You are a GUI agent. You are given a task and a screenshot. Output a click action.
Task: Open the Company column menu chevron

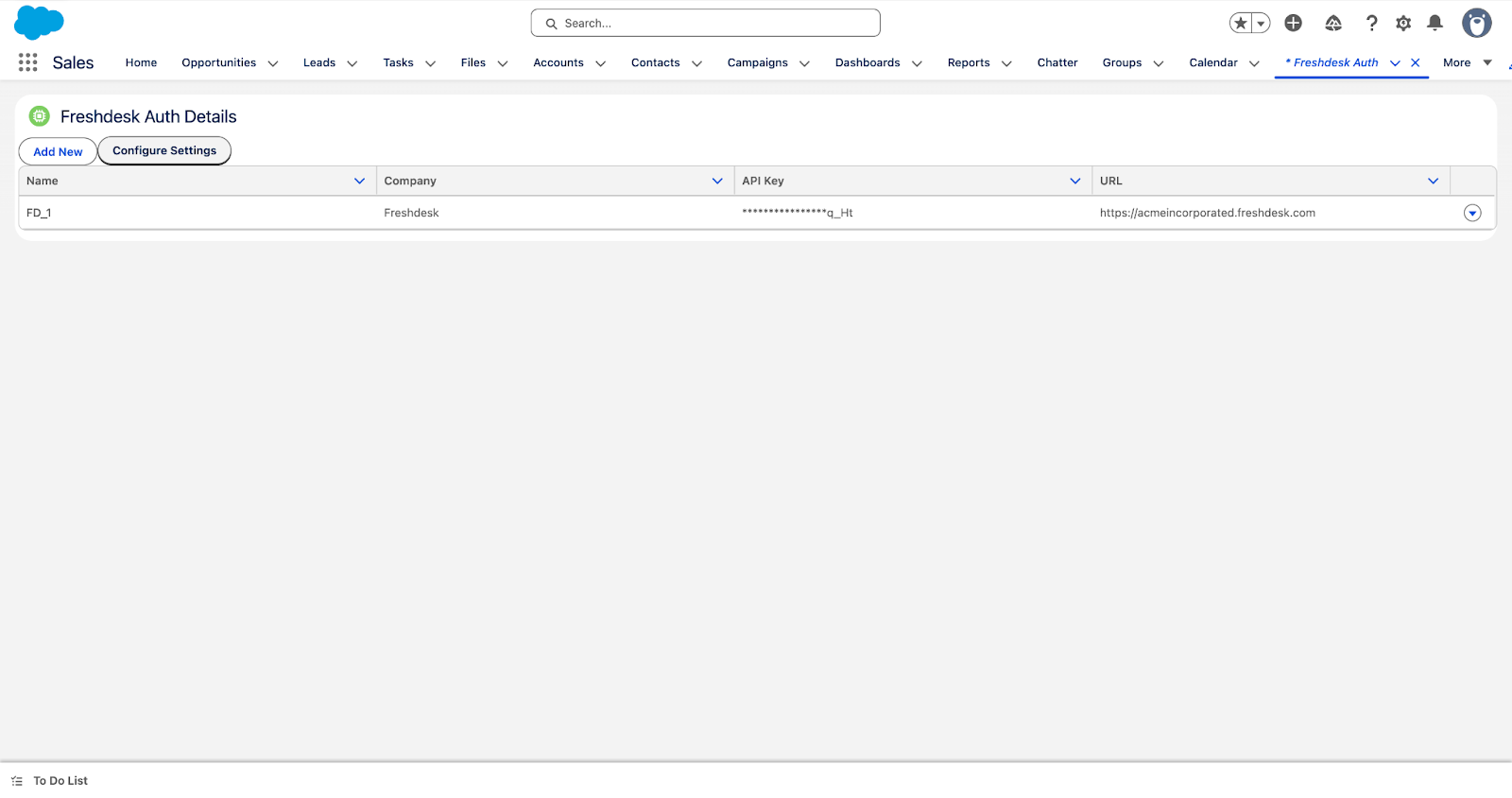(717, 181)
